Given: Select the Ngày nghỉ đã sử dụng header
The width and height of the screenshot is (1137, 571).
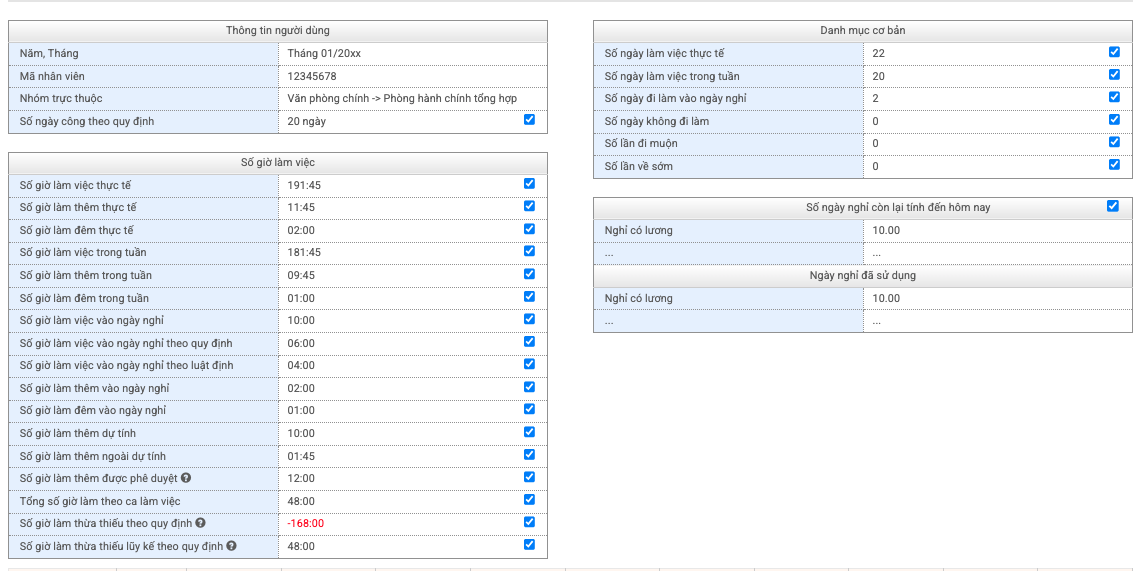Looking at the screenshot, I should click(862, 275).
